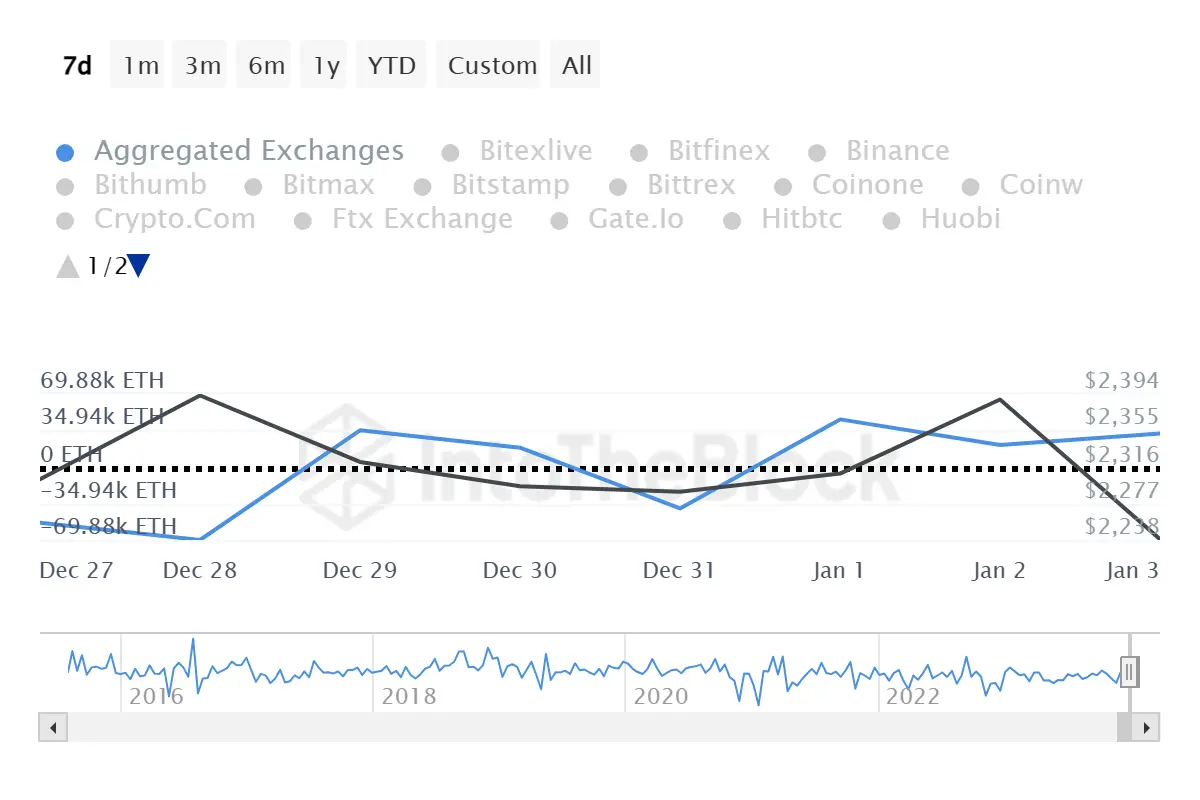Click scrollbar left arrow button
The image size is (1200, 800).
click(x=53, y=727)
